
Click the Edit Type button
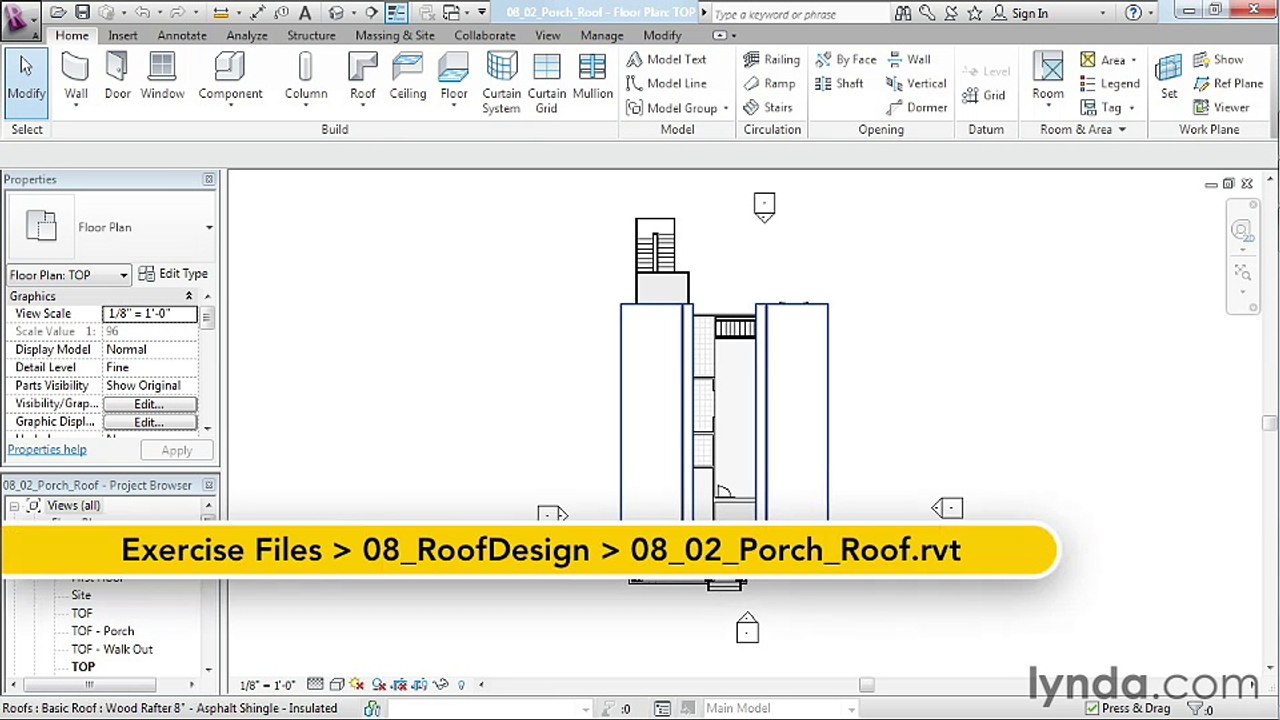coord(173,274)
